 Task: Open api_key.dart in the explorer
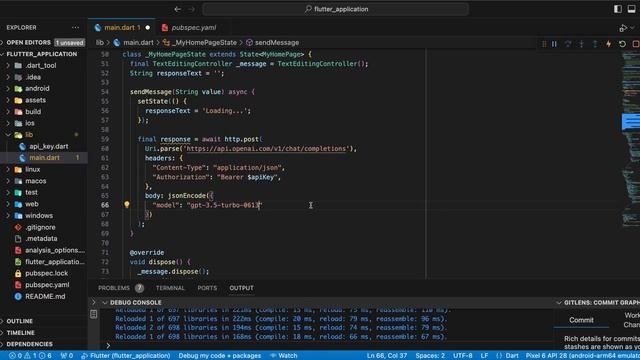point(44,146)
